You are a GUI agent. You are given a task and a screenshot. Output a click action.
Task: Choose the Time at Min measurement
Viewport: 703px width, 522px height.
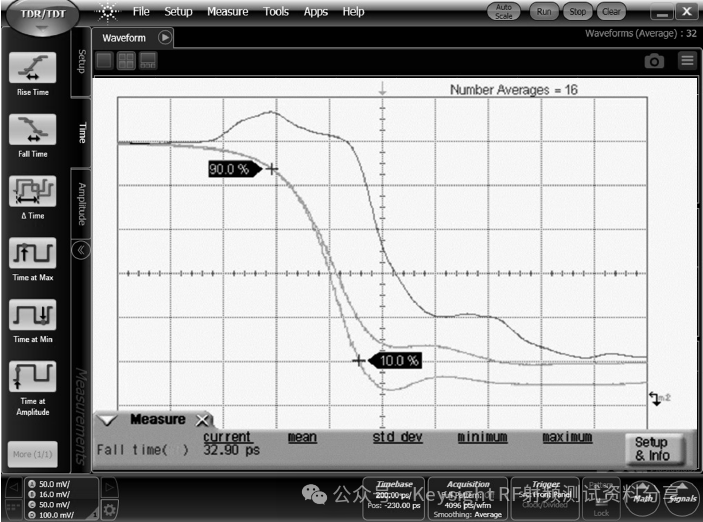point(32,316)
